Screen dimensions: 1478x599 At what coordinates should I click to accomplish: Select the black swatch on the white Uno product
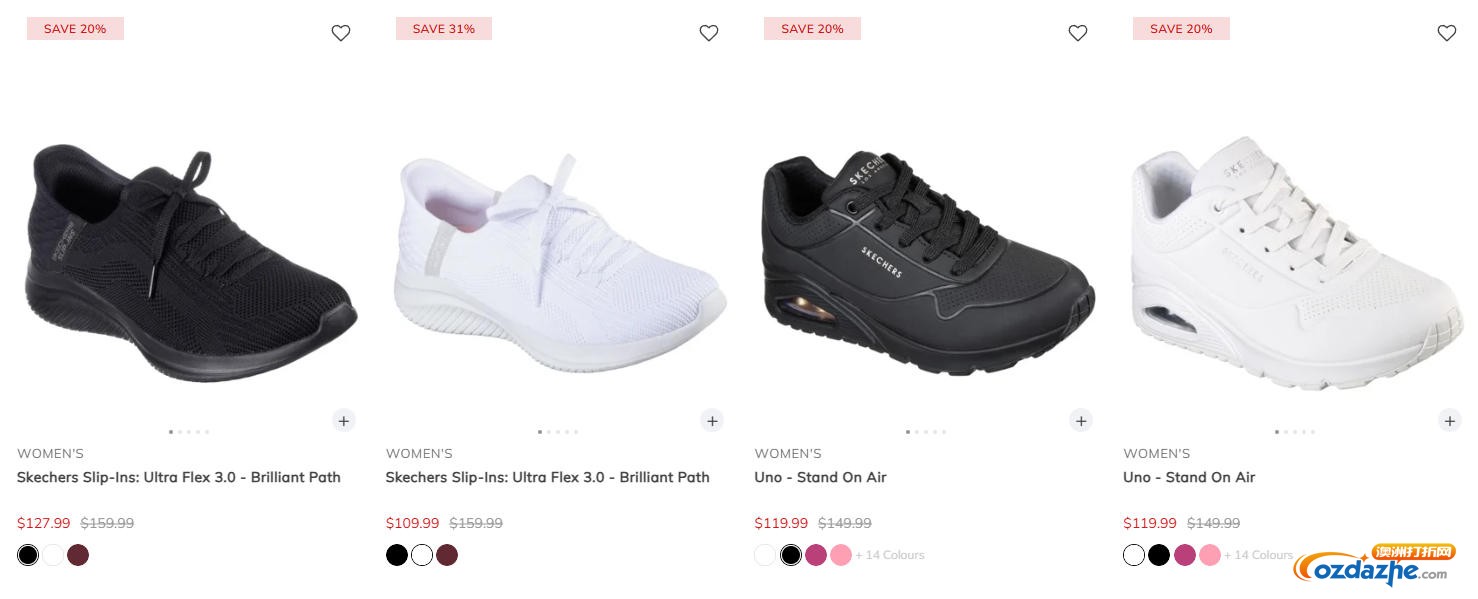tap(1159, 555)
